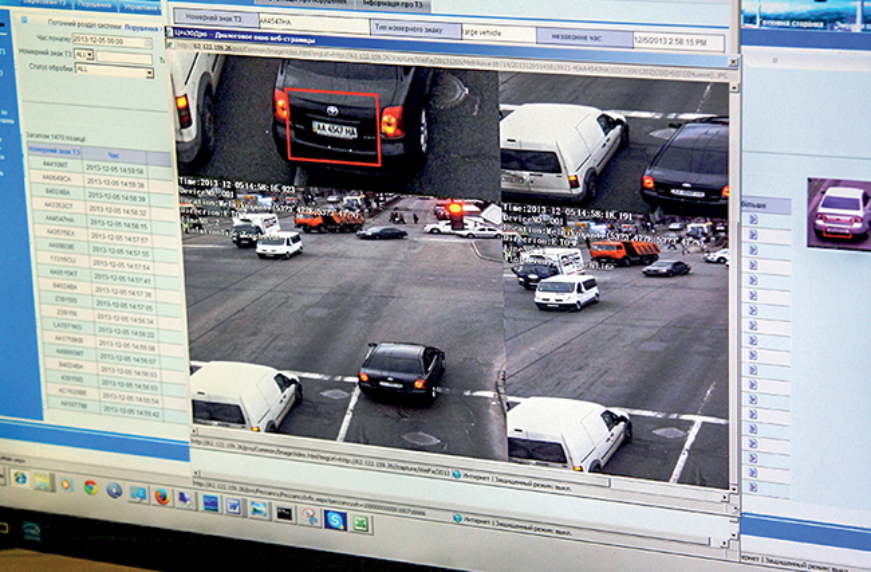Open Google Chrome from the taskbar
Viewport: 871px width, 572px height.
91,487
